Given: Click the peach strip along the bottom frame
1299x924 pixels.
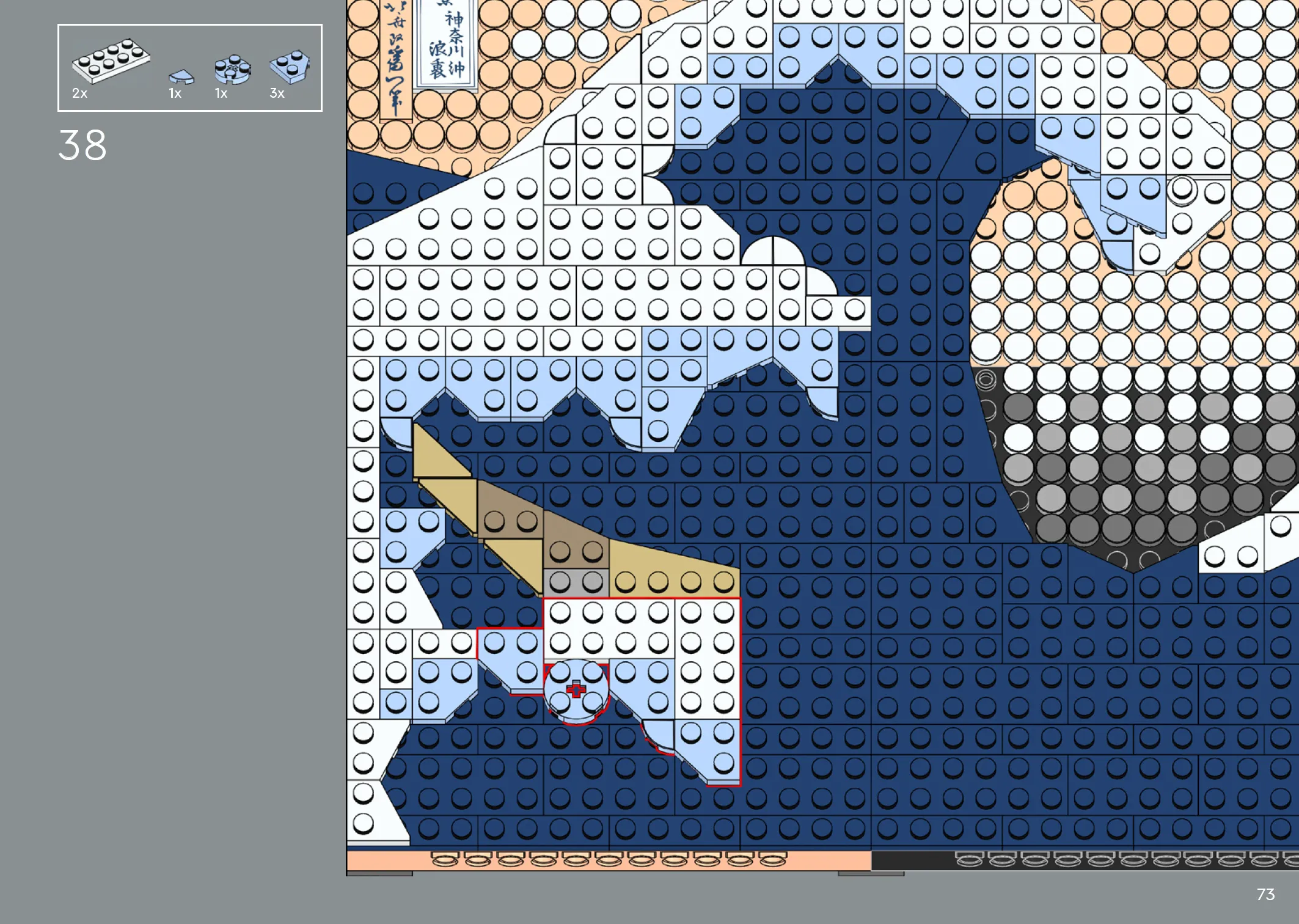Looking at the screenshot, I should 609,860.
